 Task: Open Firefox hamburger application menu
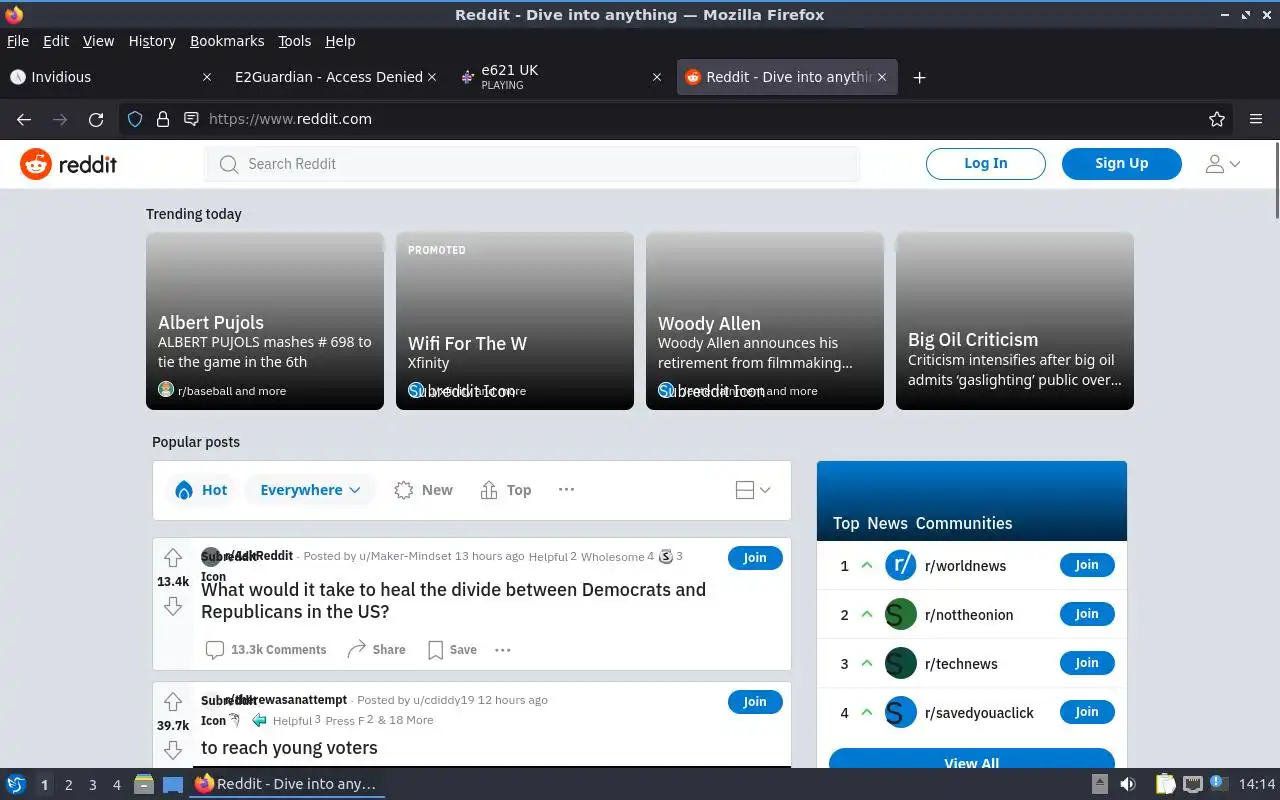[x=1256, y=119]
